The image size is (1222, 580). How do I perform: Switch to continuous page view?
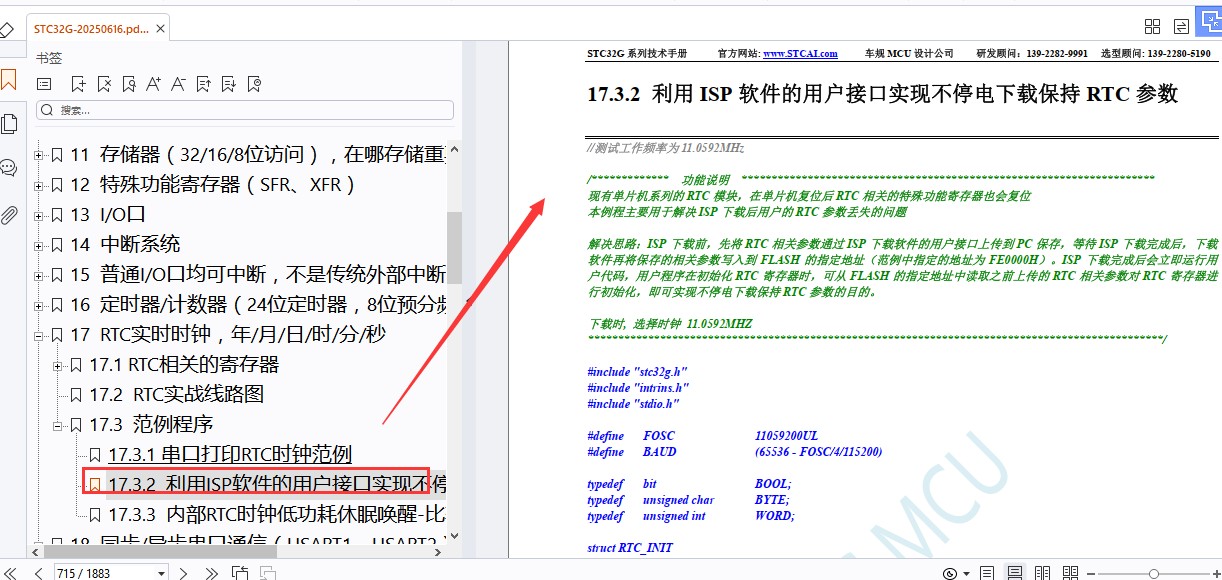(x=1015, y=573)
